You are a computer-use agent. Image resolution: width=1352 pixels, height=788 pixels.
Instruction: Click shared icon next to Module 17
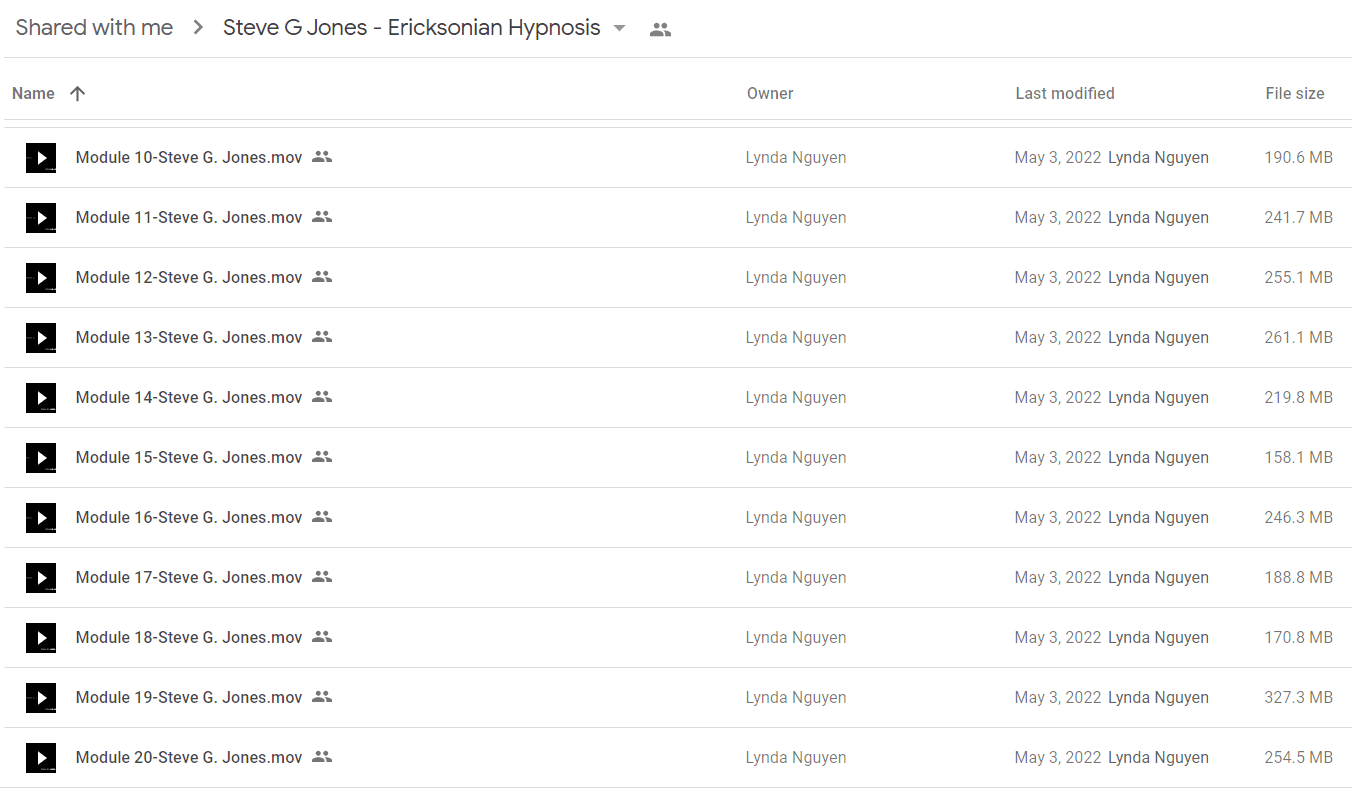pos(322,577)
